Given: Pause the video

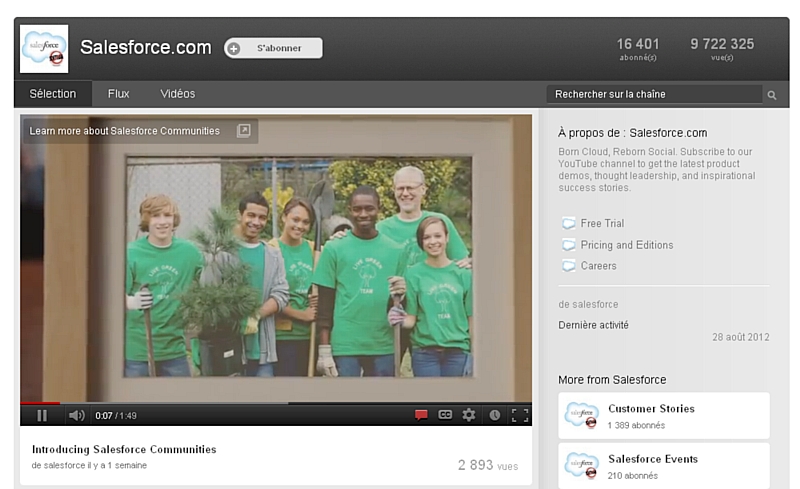Looking at the screenshot, I should pos(42,415).
